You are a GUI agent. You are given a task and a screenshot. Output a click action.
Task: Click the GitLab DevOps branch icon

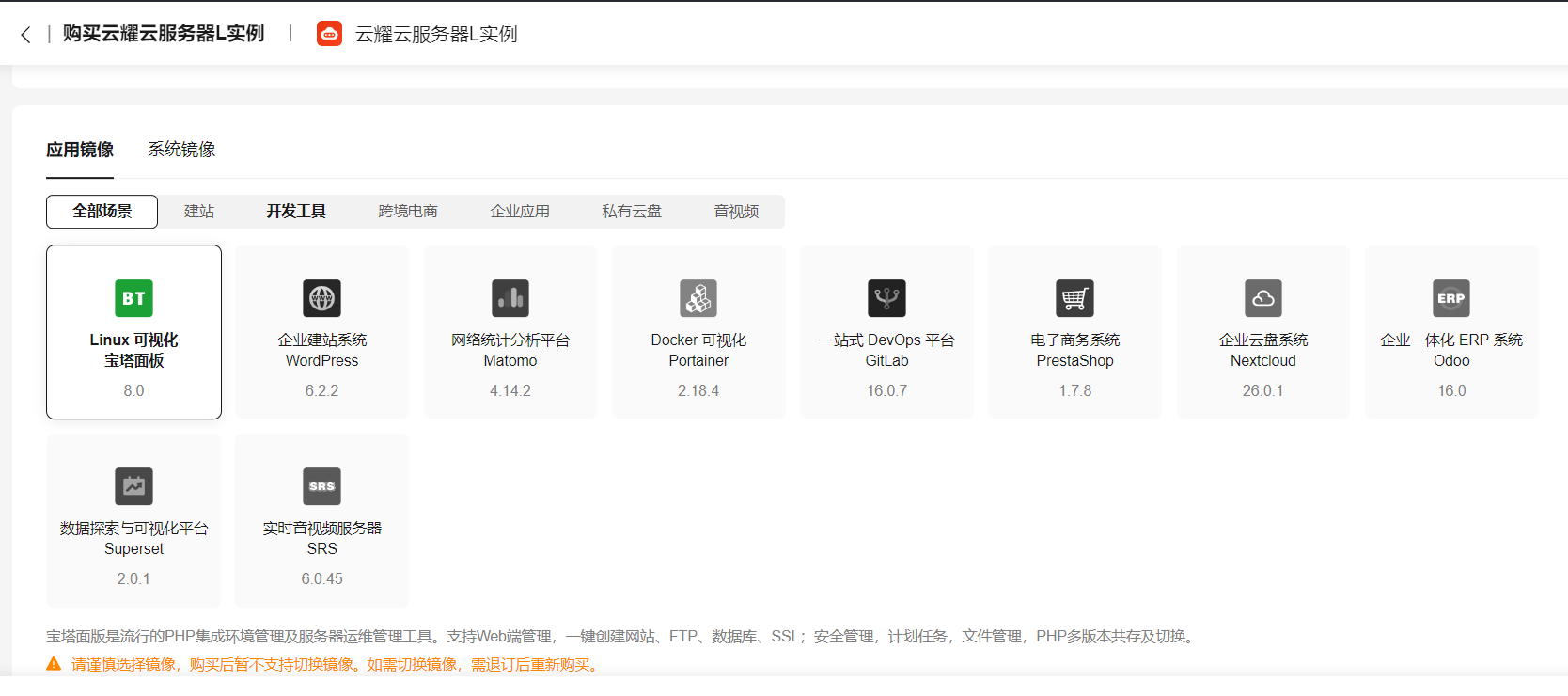(886, 298)
